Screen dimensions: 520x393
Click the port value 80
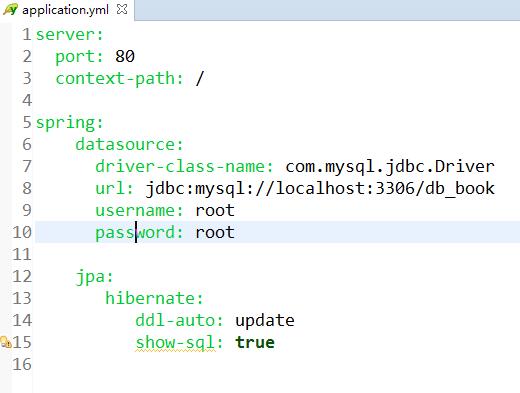click(x=125, y=56)
